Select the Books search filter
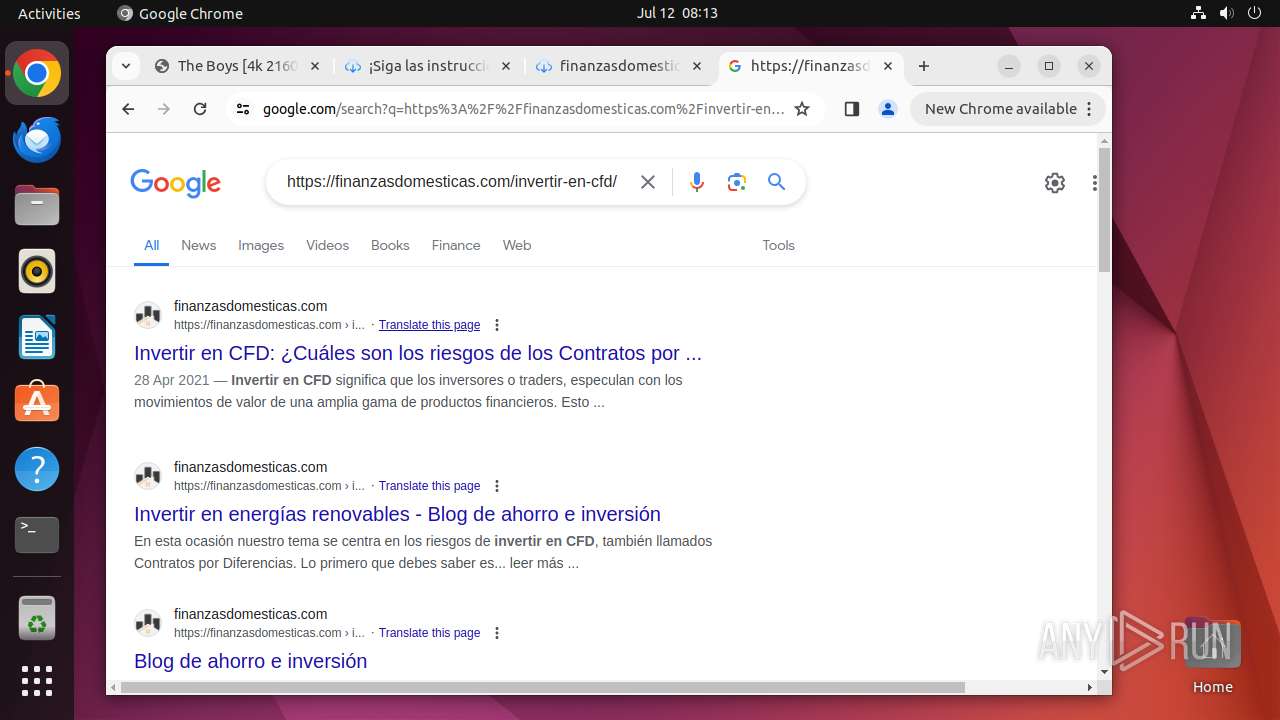The height and width of the screenshot is (720, 1280). point(390,245)
